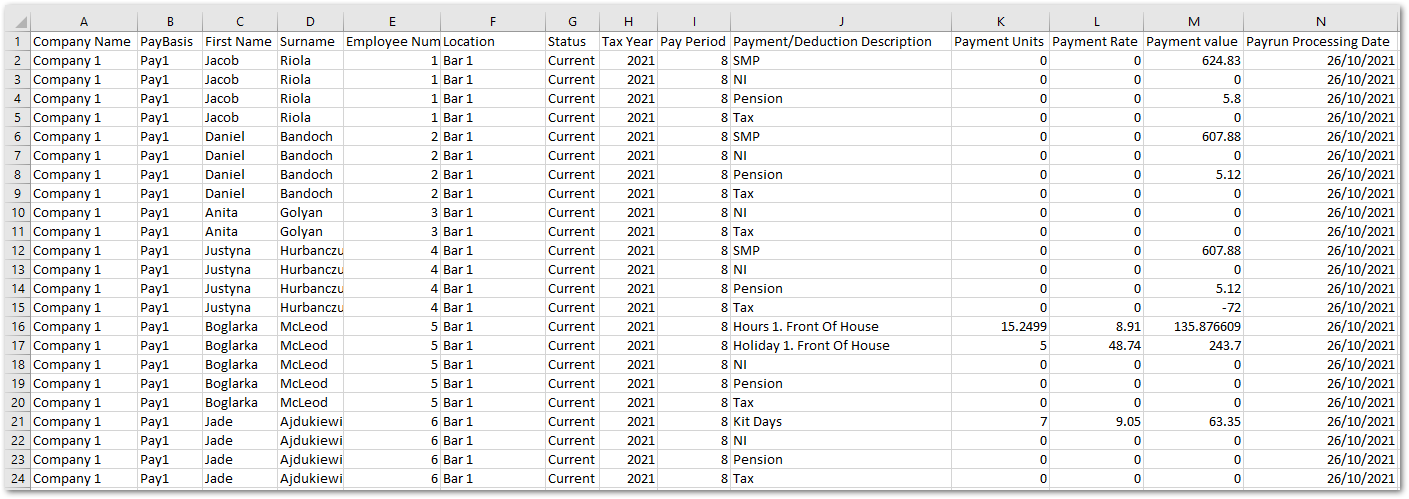
Task: Click the 'Employee Num' header cell
Action: click(392, 42)
